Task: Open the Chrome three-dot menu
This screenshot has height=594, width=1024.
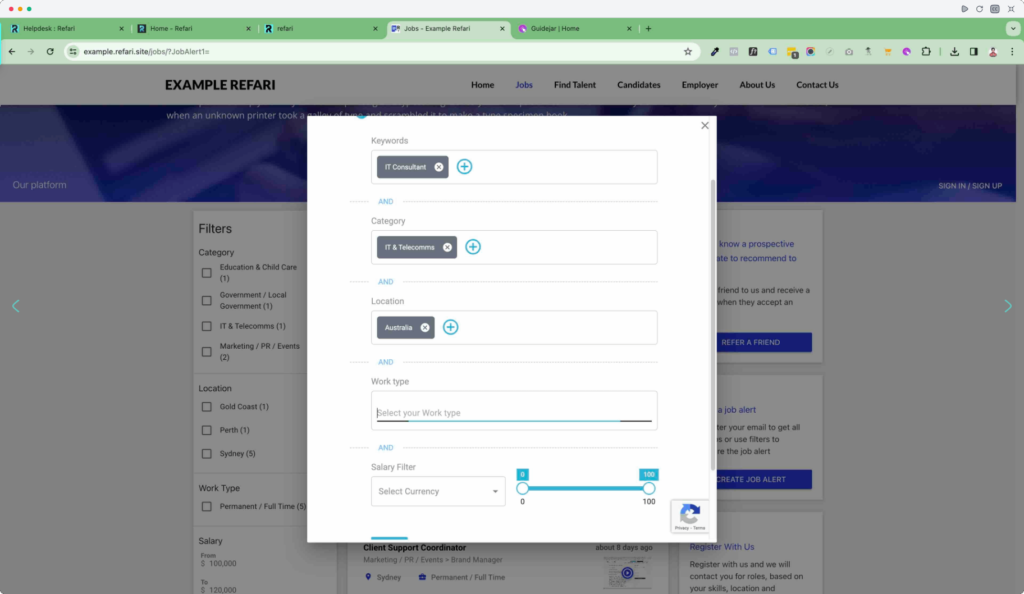Action: (x=1012, y=52)
